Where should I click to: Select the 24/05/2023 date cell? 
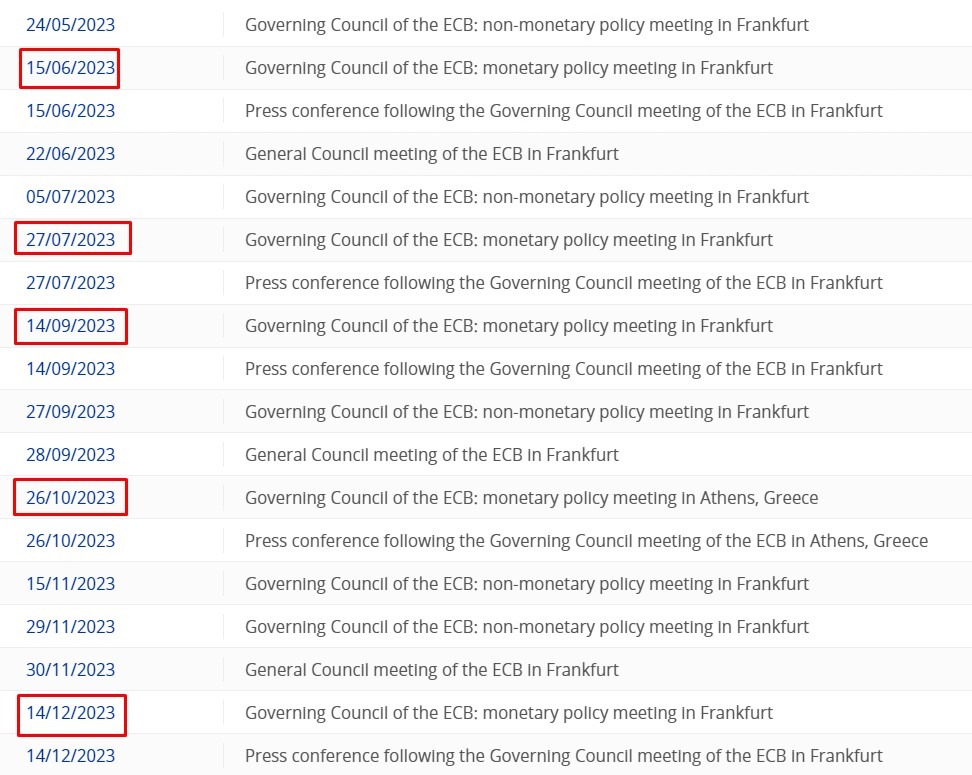click(70, 25)
